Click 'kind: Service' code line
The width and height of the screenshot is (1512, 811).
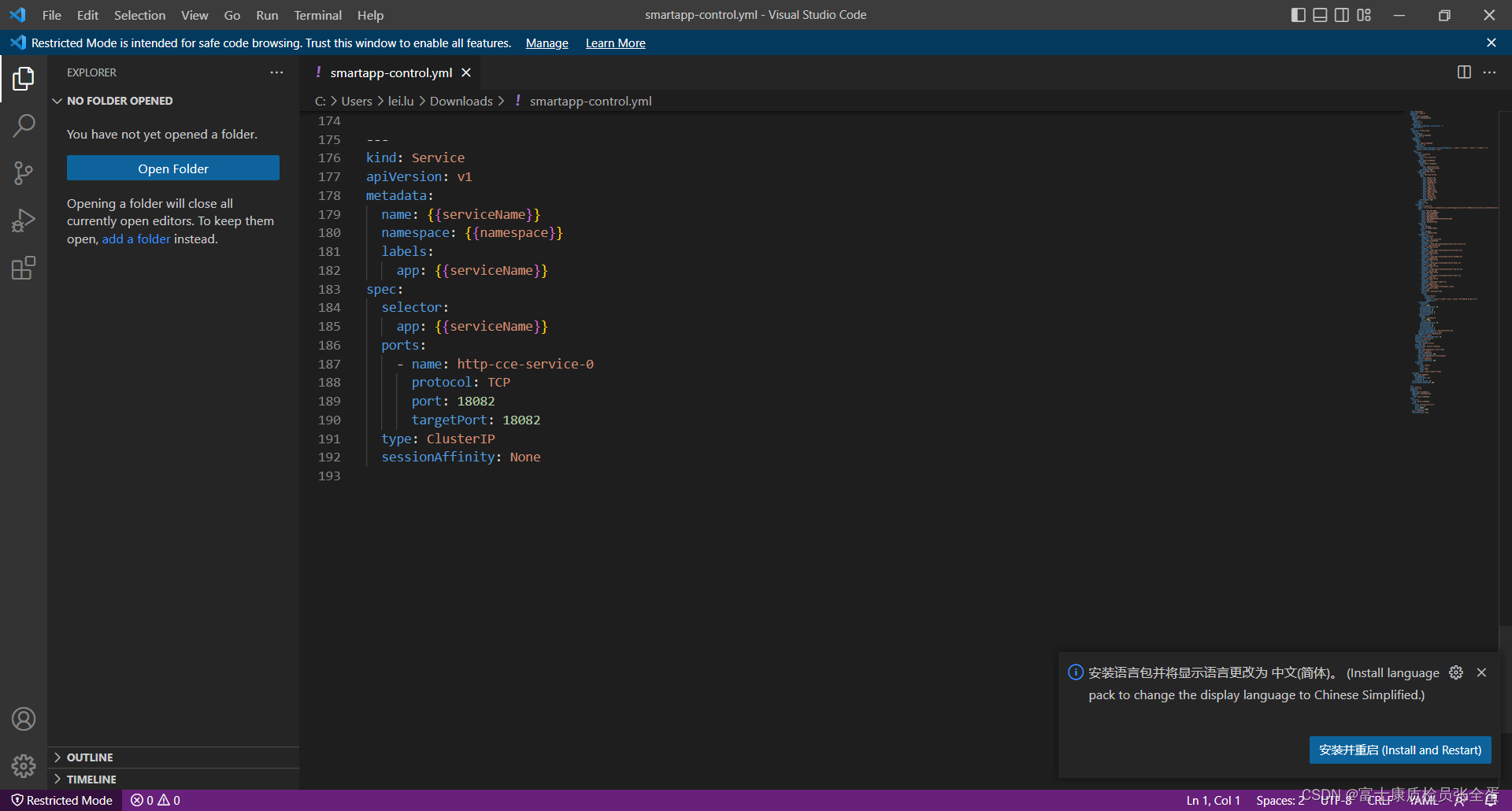415,157
